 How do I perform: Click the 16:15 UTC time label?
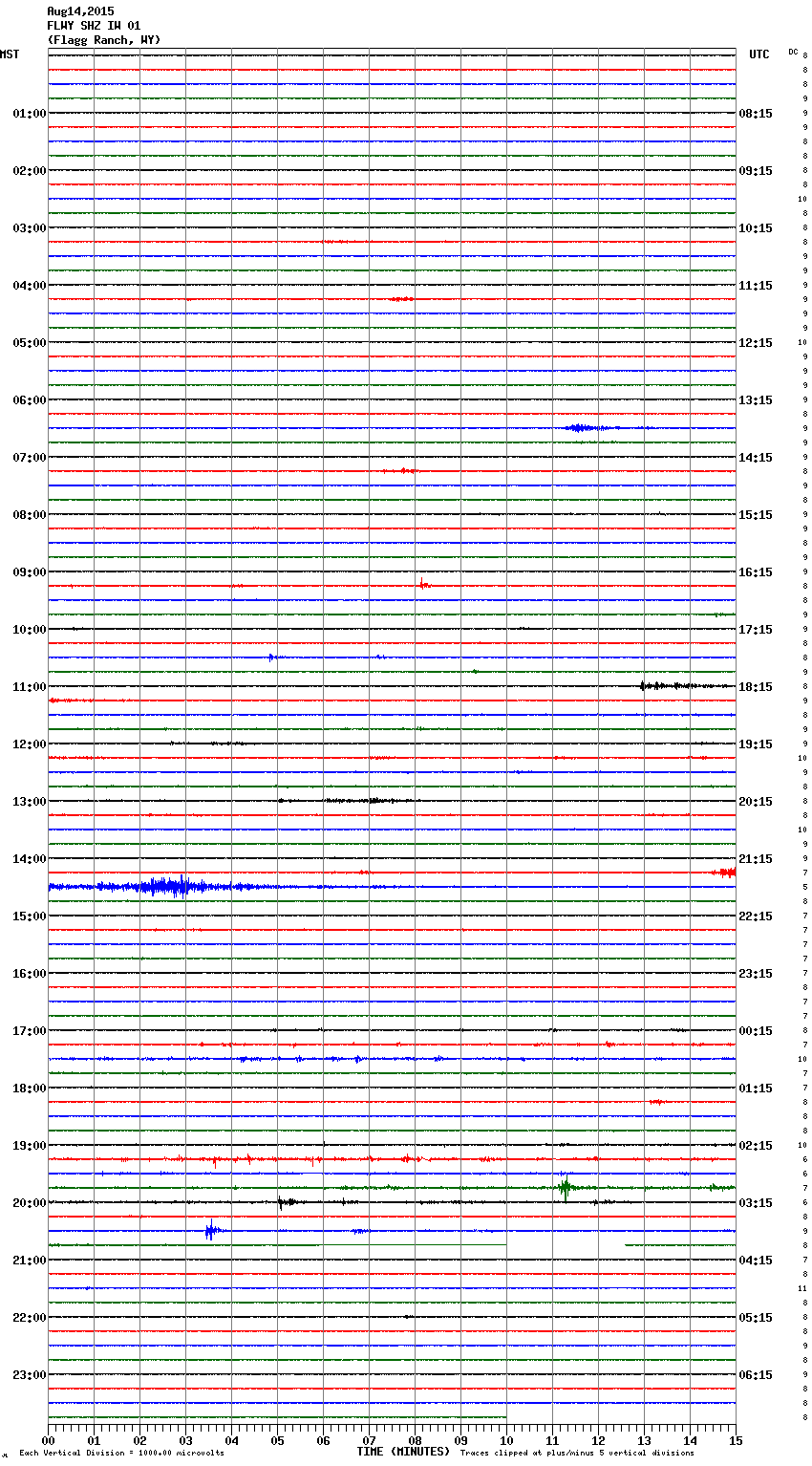coord(756,572)
